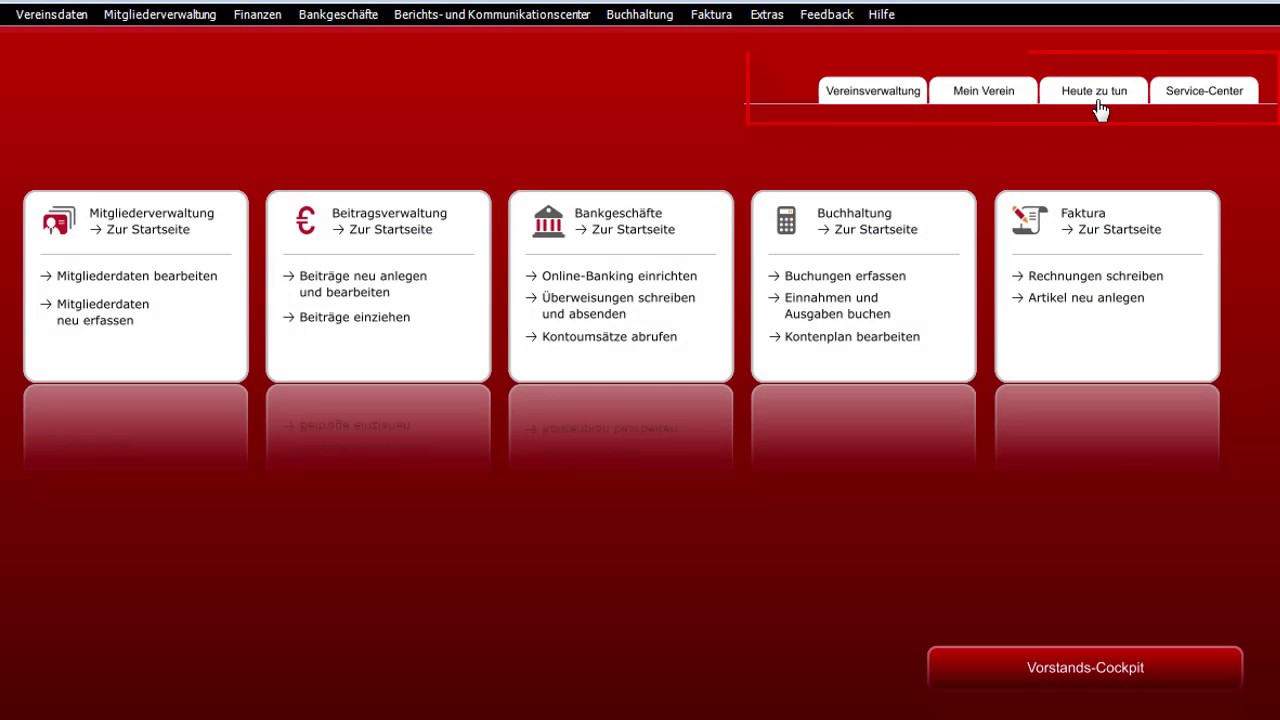Click Rechnungen schreiben link
Viewport: 1280px width, 720px height.
coord(1088,276)
